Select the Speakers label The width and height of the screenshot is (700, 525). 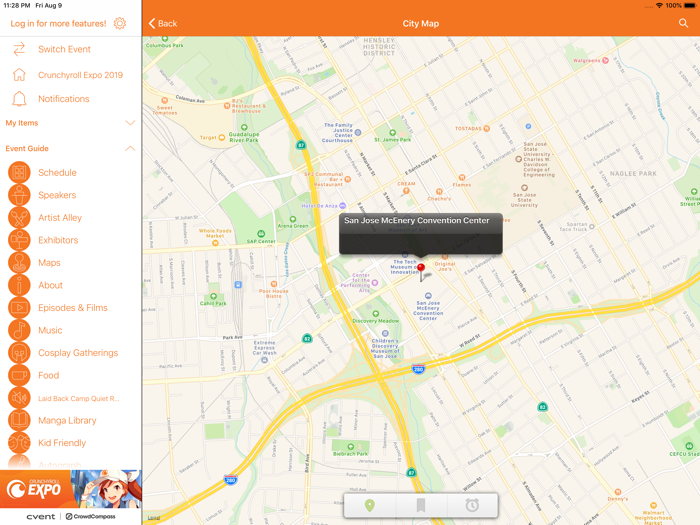pos(57,195)
